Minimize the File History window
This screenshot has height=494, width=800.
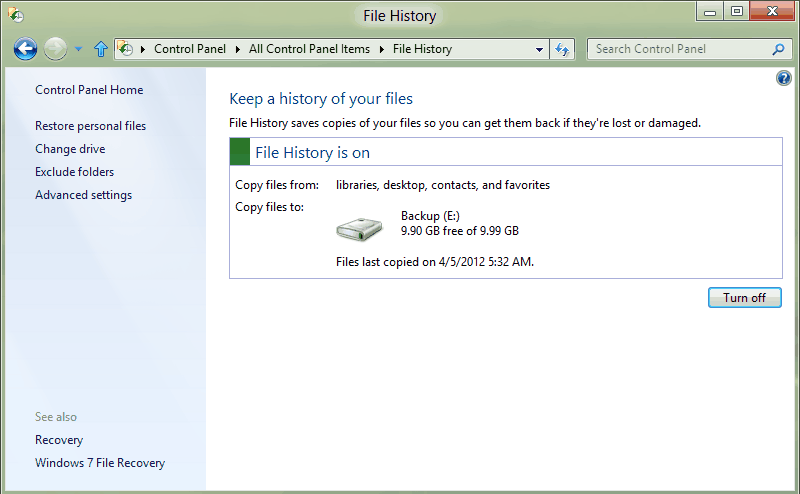click(x=710, y=12)
